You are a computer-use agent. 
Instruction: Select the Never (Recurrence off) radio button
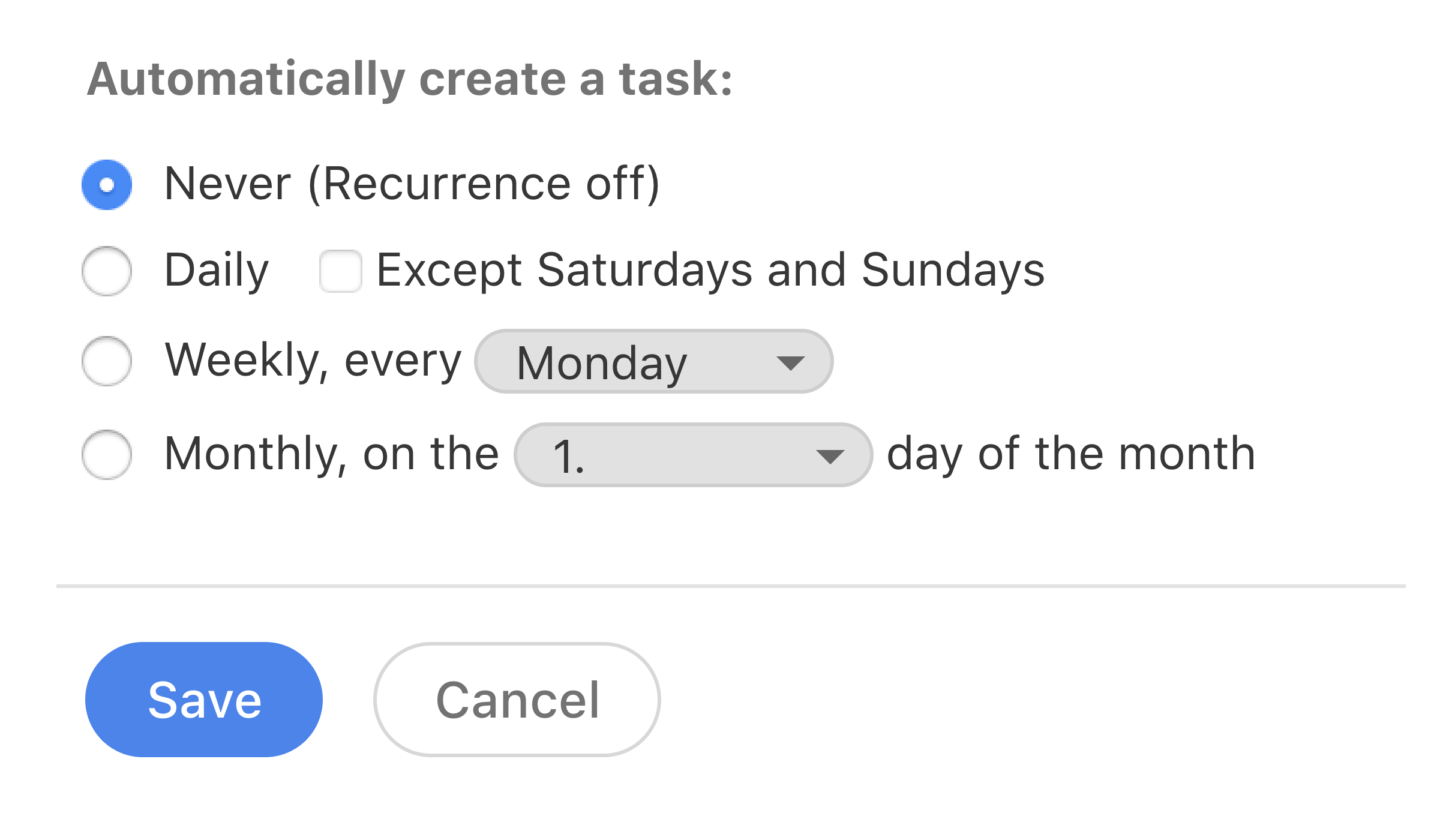(107, 185)
